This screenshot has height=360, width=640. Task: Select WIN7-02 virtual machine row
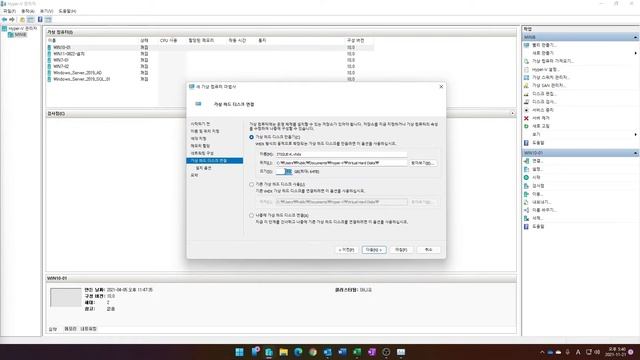(x=210, y=66)
